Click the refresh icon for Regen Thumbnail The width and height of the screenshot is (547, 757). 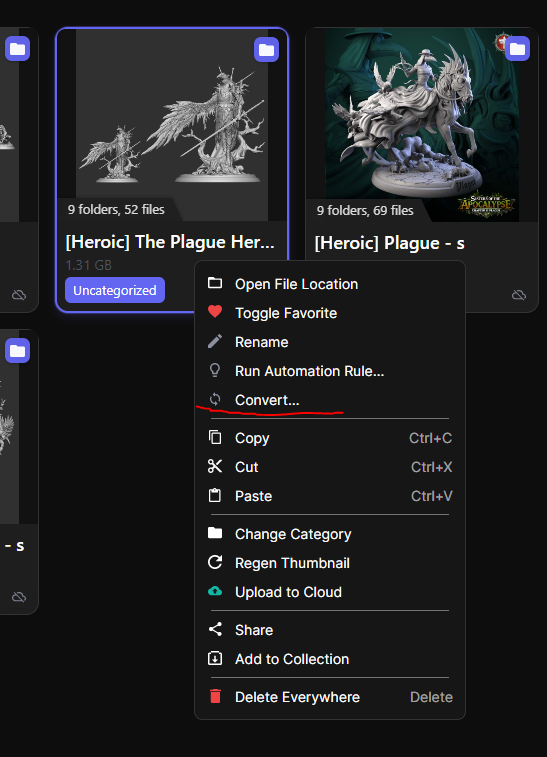[215, 562]
